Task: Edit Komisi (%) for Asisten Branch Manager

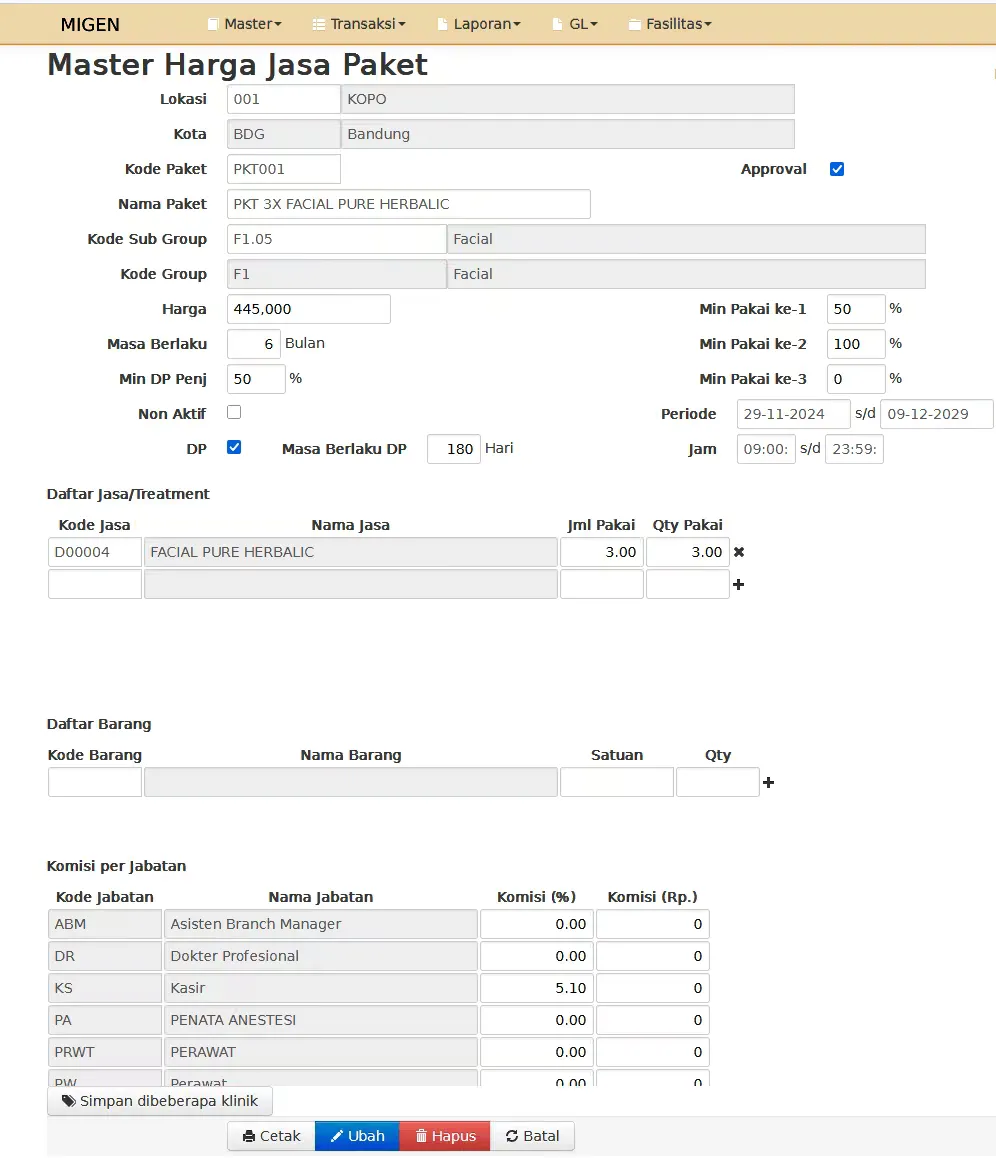Action: pos(537,924)
